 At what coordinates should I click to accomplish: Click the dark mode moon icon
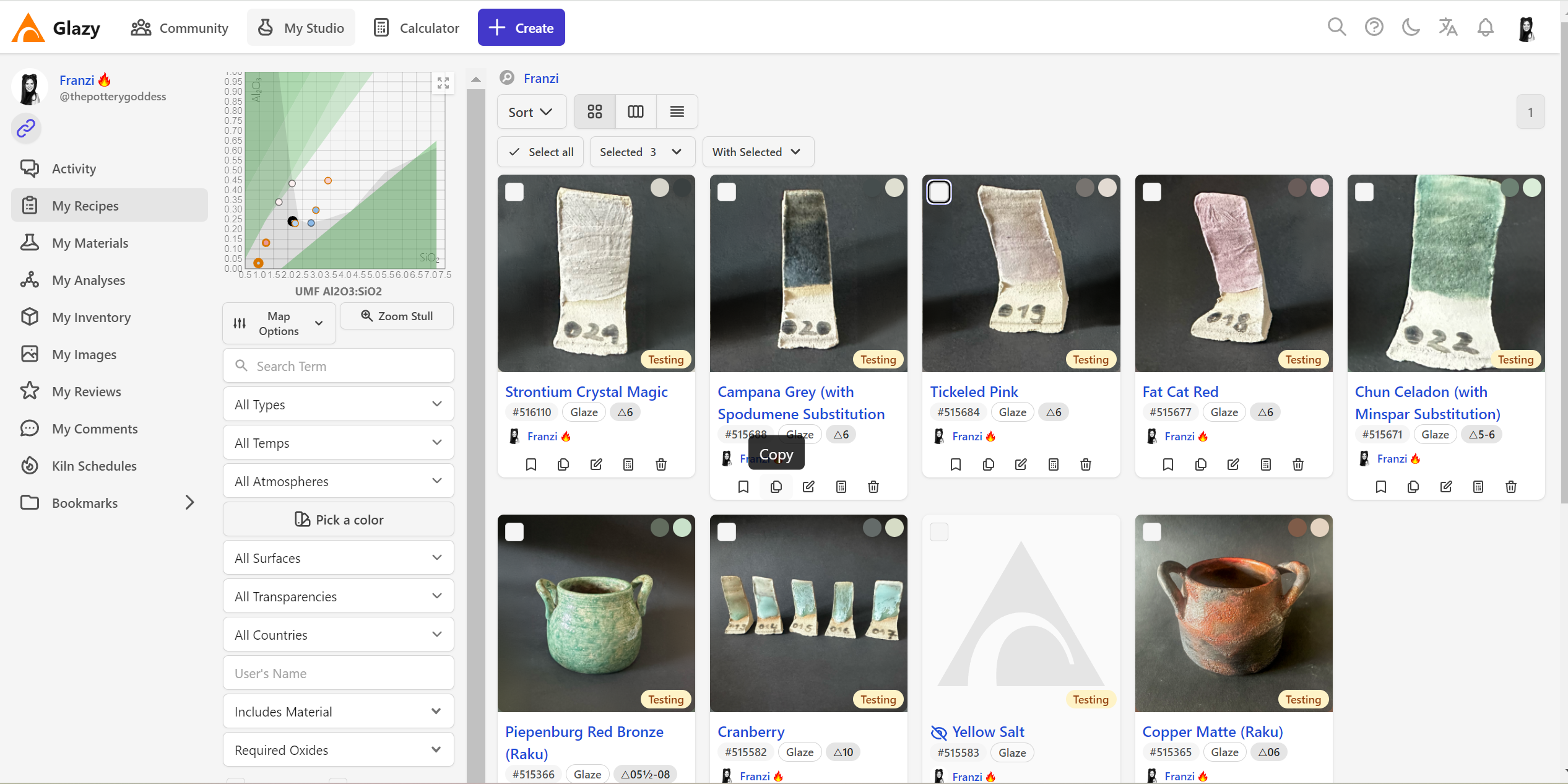pyautogui.click(x=1411, y=27)
